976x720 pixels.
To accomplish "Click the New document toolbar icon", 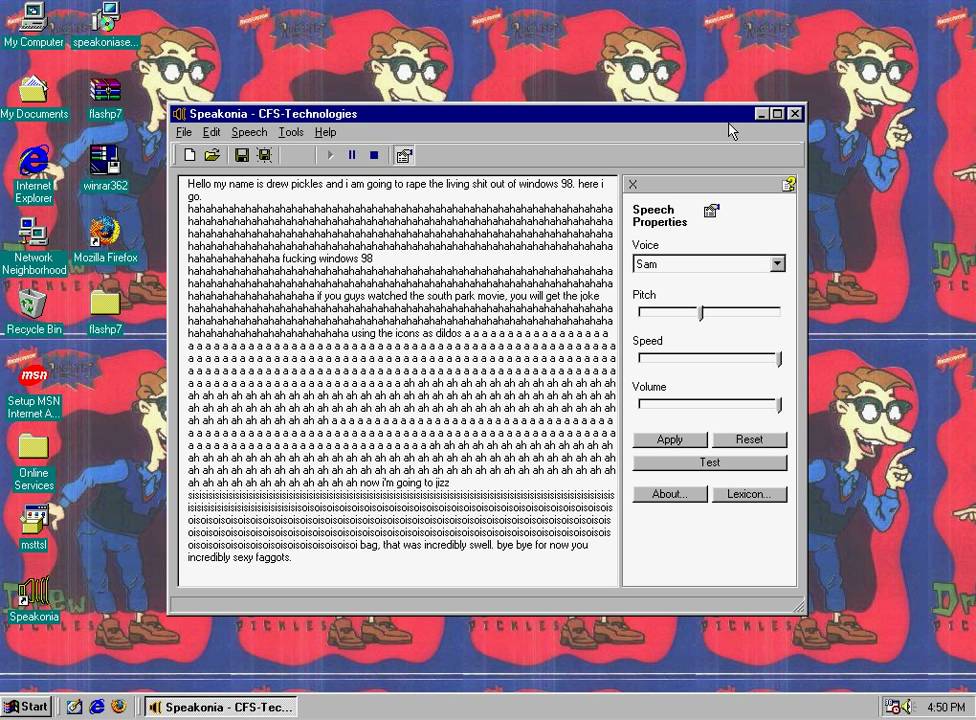I will pos(190,155).
